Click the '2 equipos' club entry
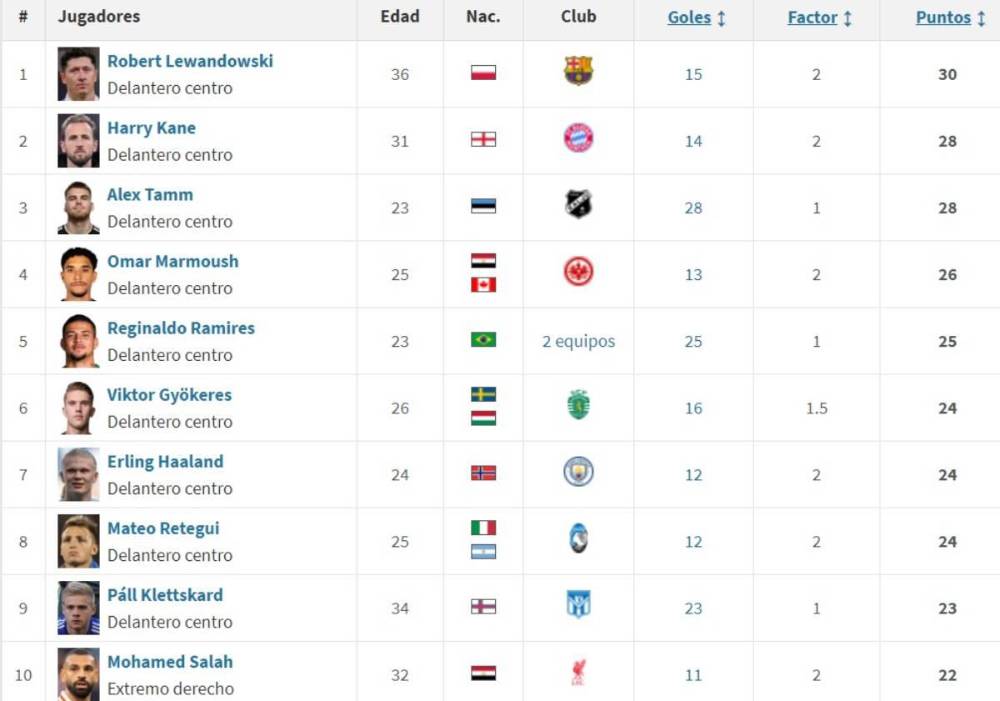Viewport: 1000px width, 701px height. (577, 341)
